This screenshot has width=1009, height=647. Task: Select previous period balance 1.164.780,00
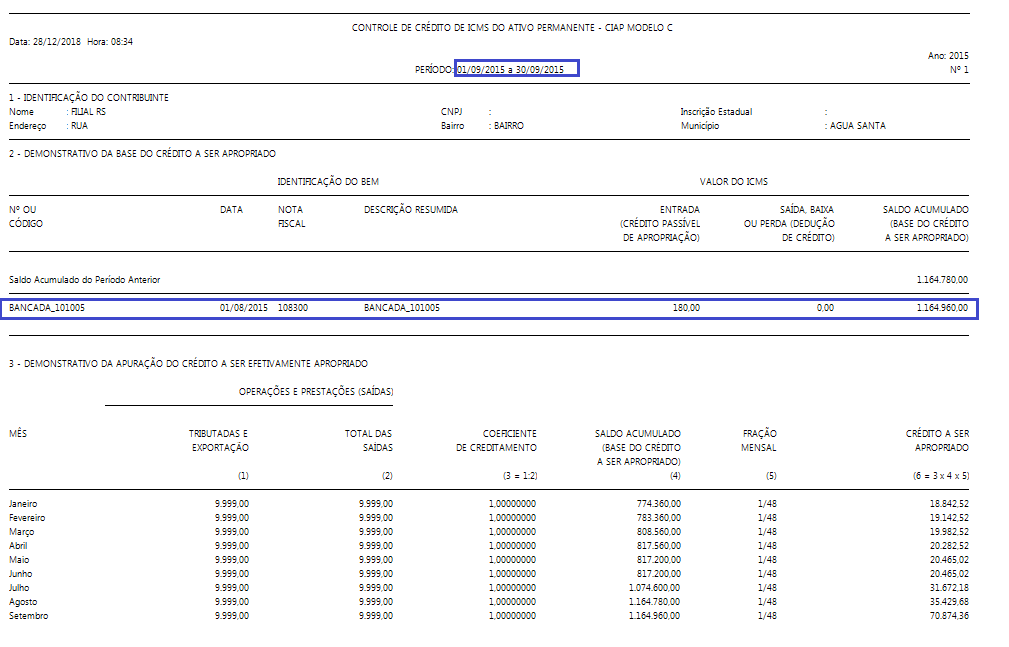pos(941,280)
